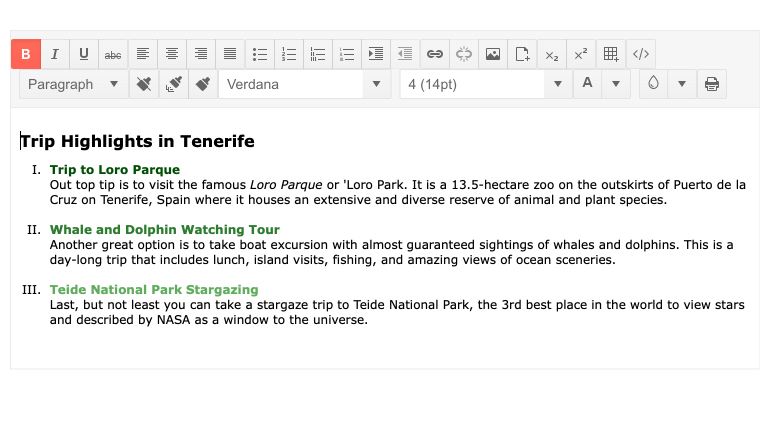Click paragraph starting 'Another great option'

click(391, 252)
